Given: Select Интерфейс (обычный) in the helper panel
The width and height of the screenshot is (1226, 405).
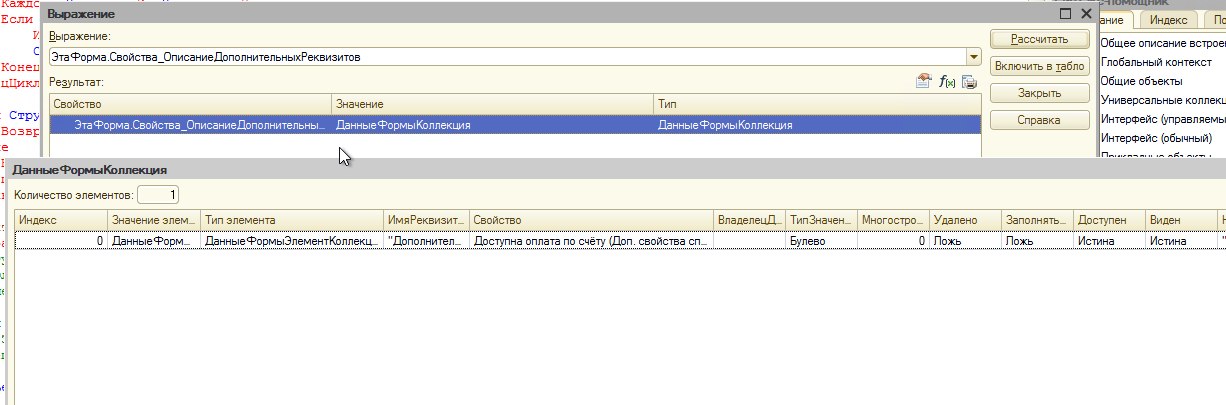Looking at the screenshot, I should coord(1155,138).
